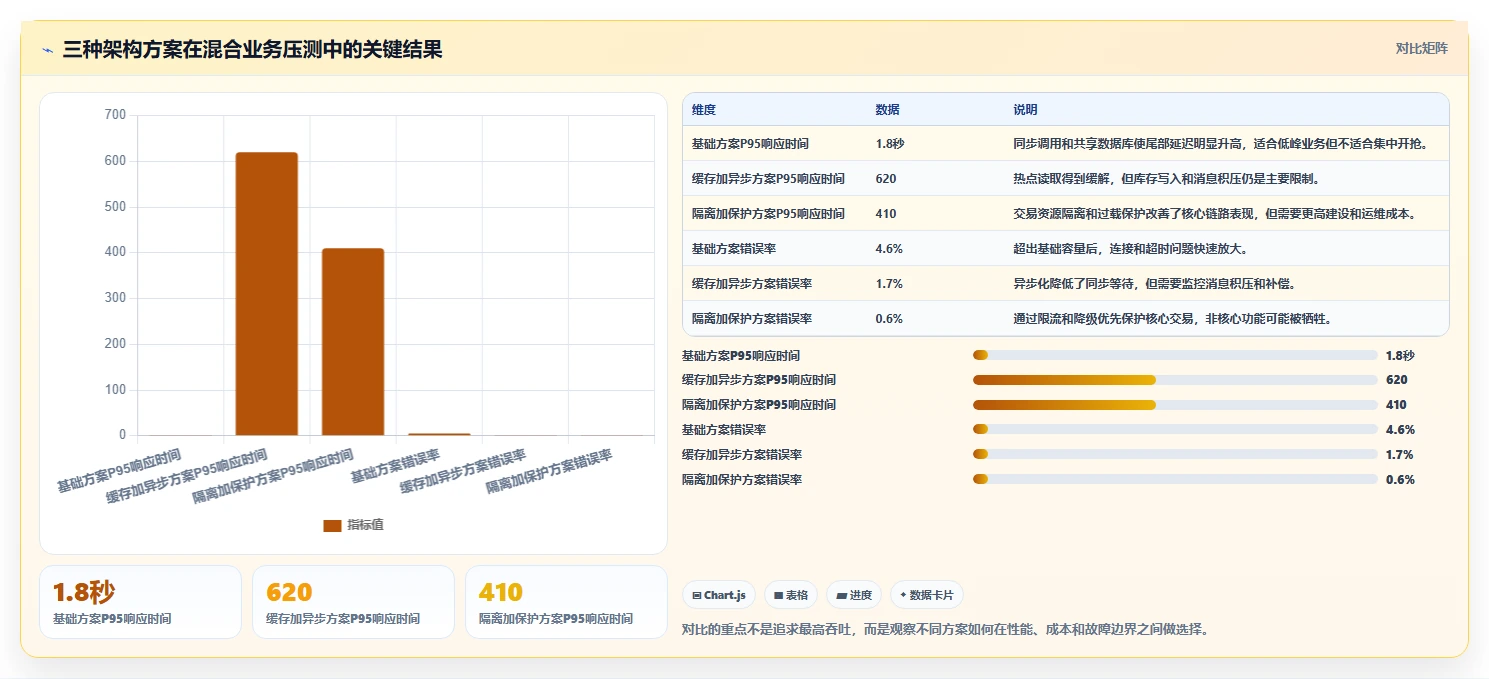Screen dimensions: 1489x679
Task: Toggle the 指标值 legend swatch
Action: [x=332, y=526]
